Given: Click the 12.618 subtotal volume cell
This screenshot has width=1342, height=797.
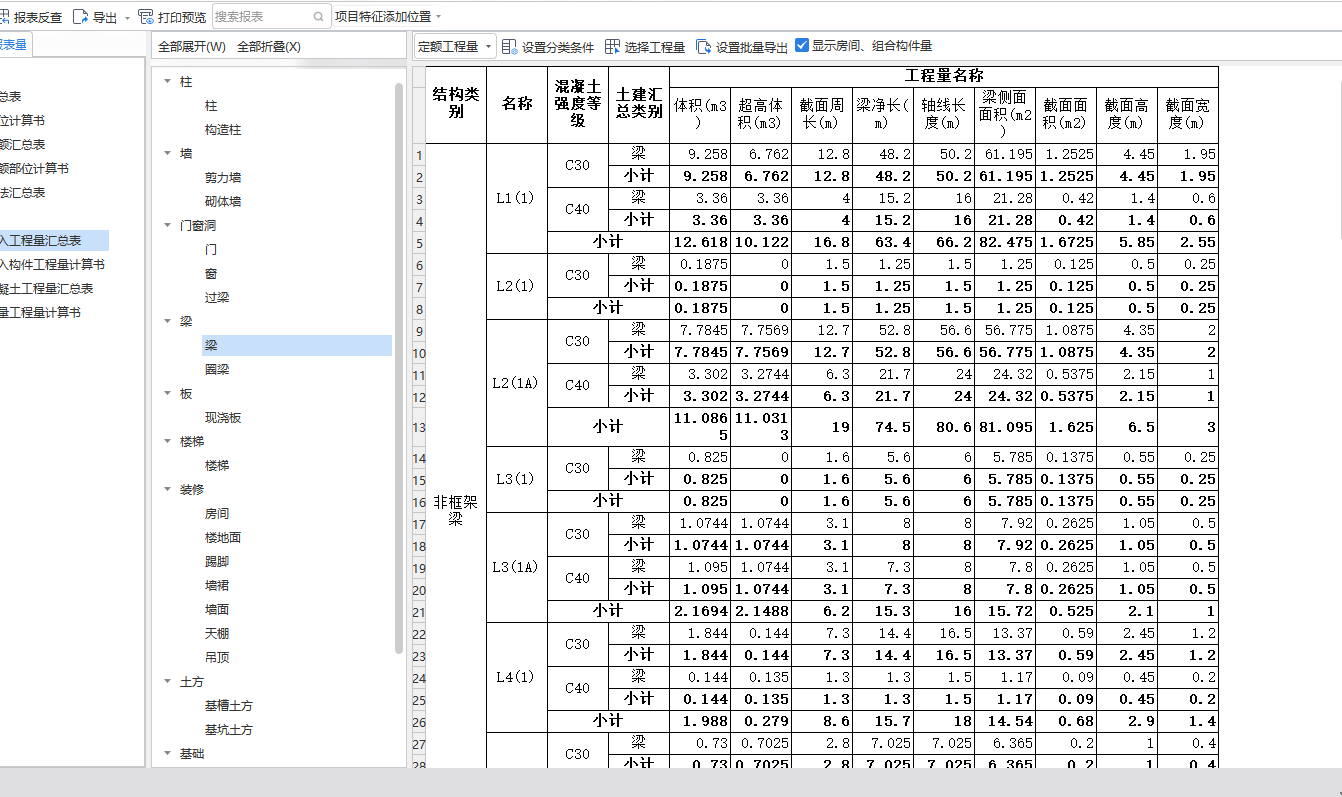Looking at the screenshot, I should (700, 242).
